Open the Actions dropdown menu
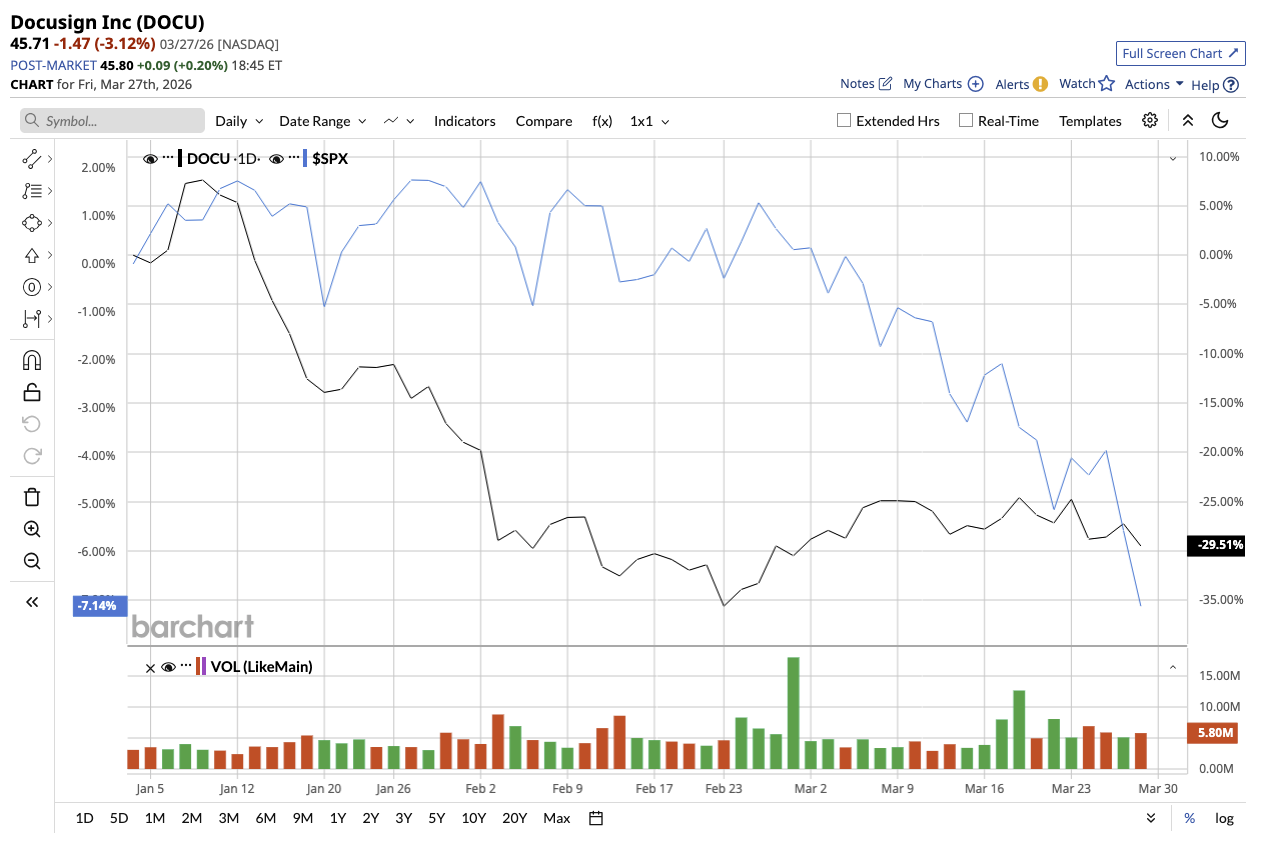The height and width of the screenshot is (856, 1276). pyautogui.click(x=1155, y=84)
